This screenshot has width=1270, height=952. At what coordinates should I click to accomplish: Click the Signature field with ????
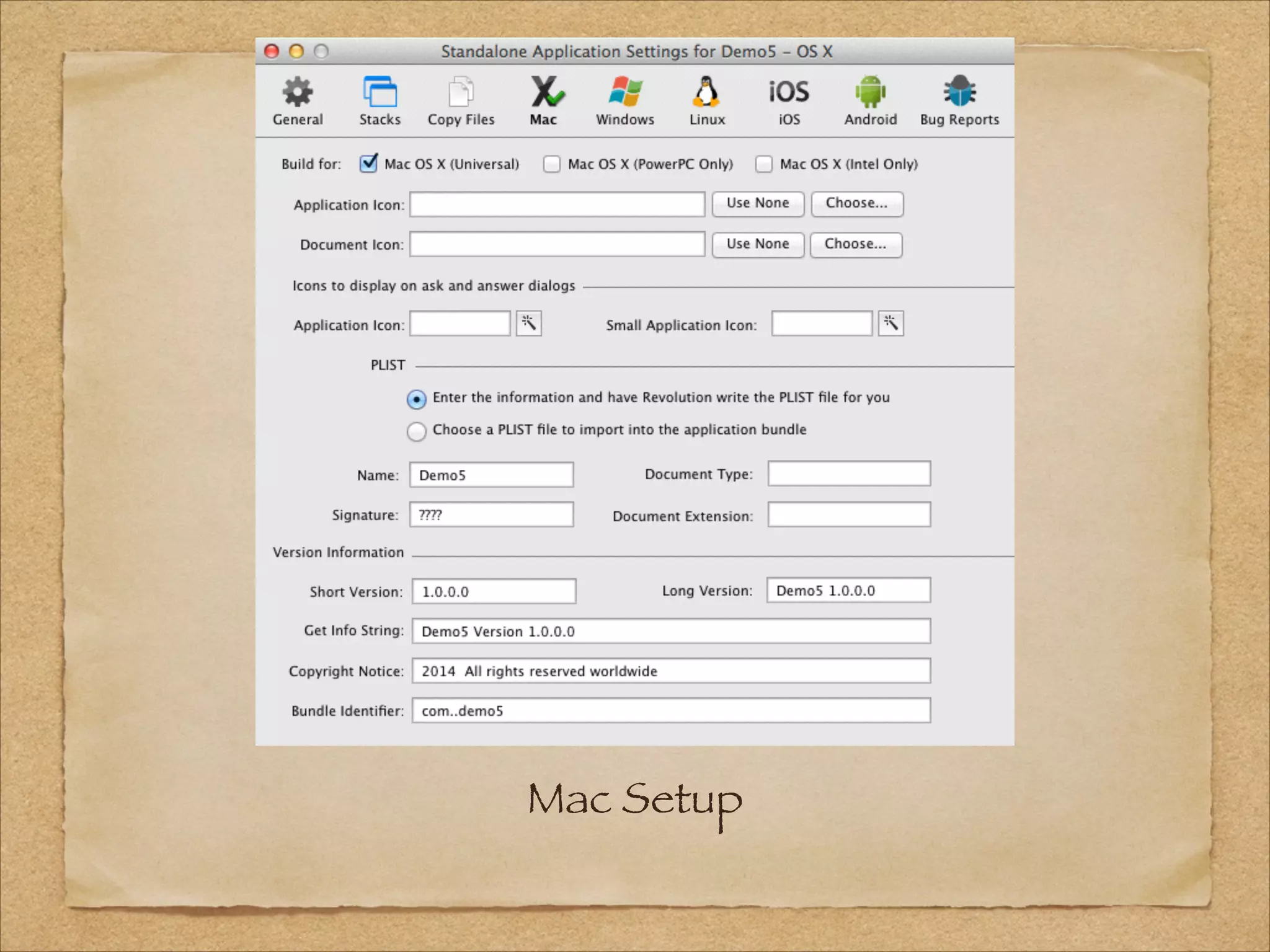pyautogui.click(x=491, y=514)
